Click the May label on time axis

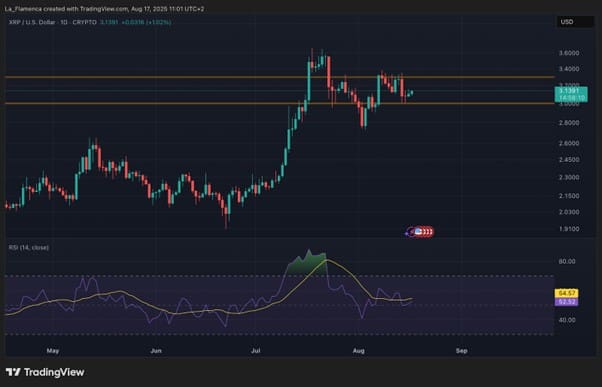point(53,351)
